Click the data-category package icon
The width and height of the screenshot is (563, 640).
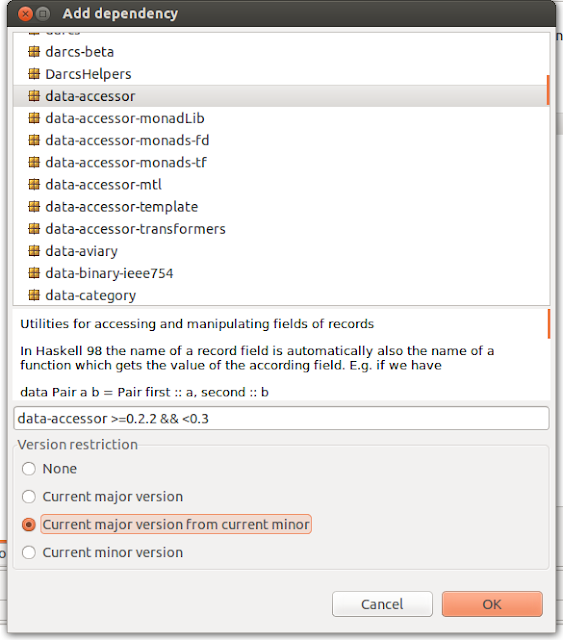[x=34, y=295]
